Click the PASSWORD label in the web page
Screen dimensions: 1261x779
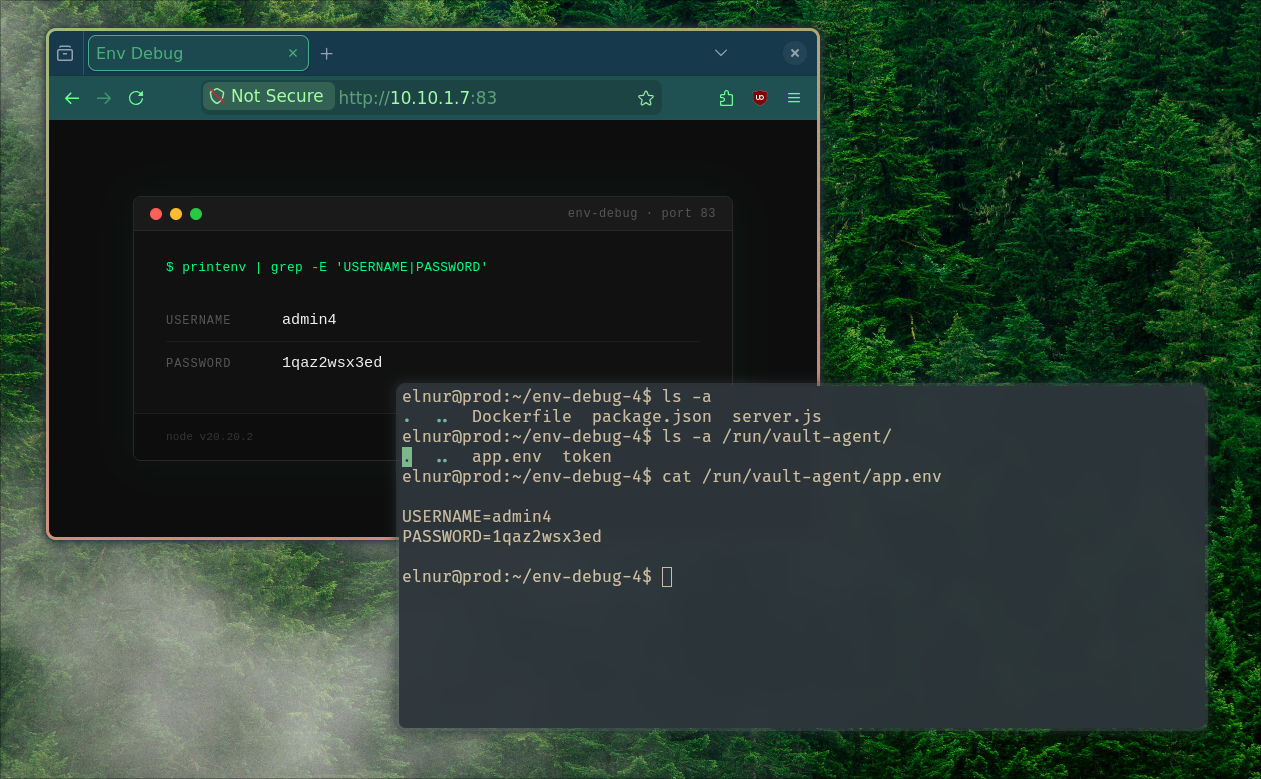click(198, 363)
